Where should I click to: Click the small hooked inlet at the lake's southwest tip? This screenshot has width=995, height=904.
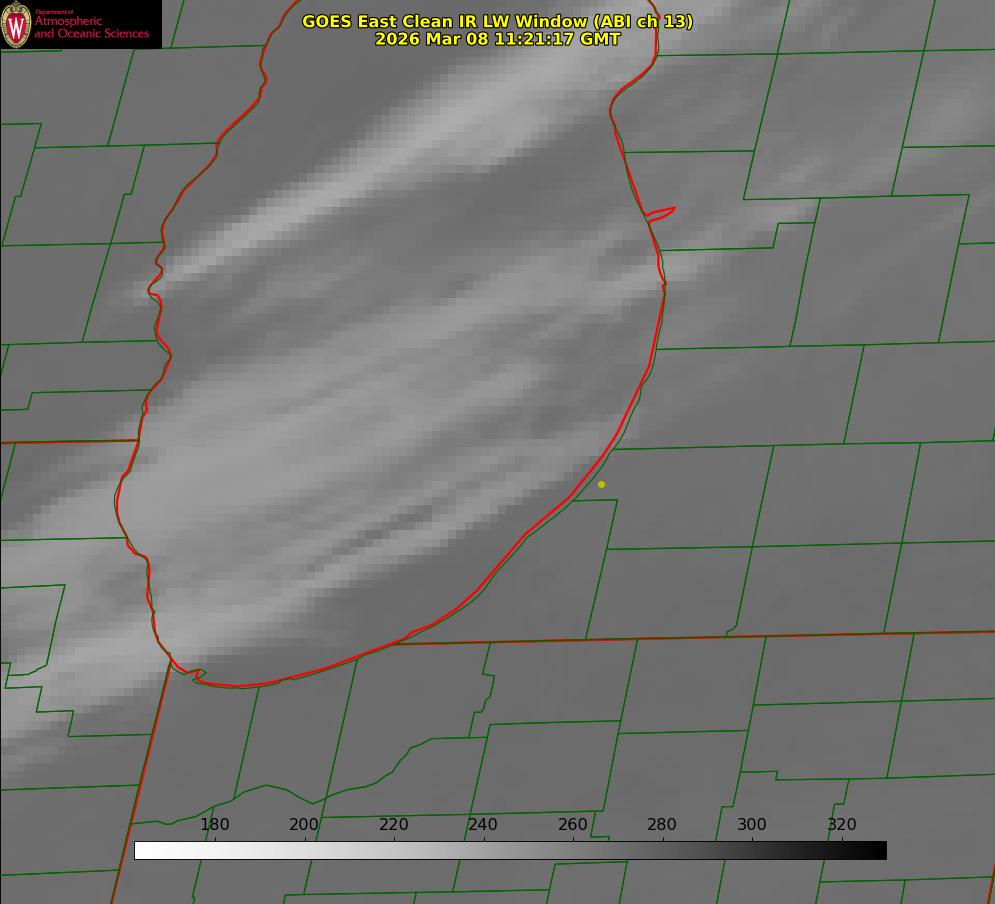click(195, 675)
